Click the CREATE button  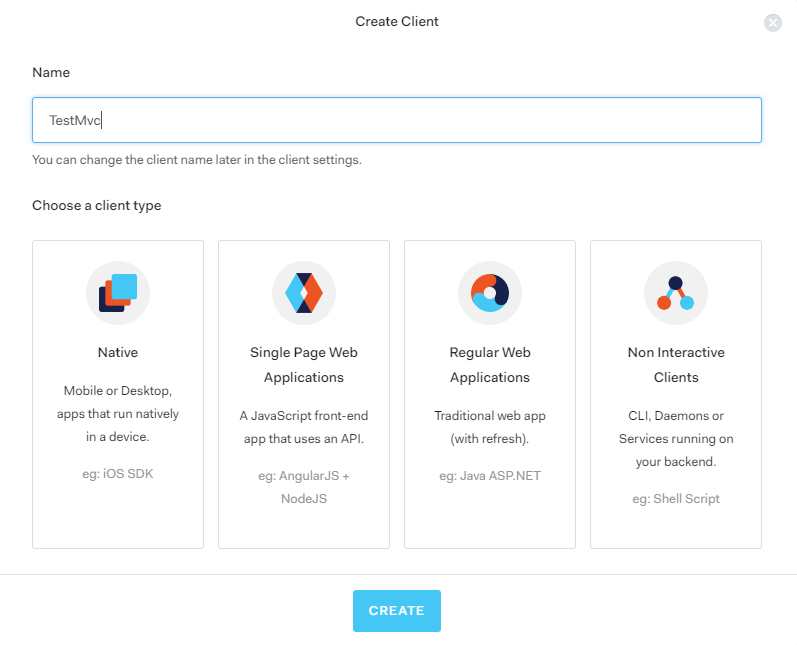[x=397, y=610]
